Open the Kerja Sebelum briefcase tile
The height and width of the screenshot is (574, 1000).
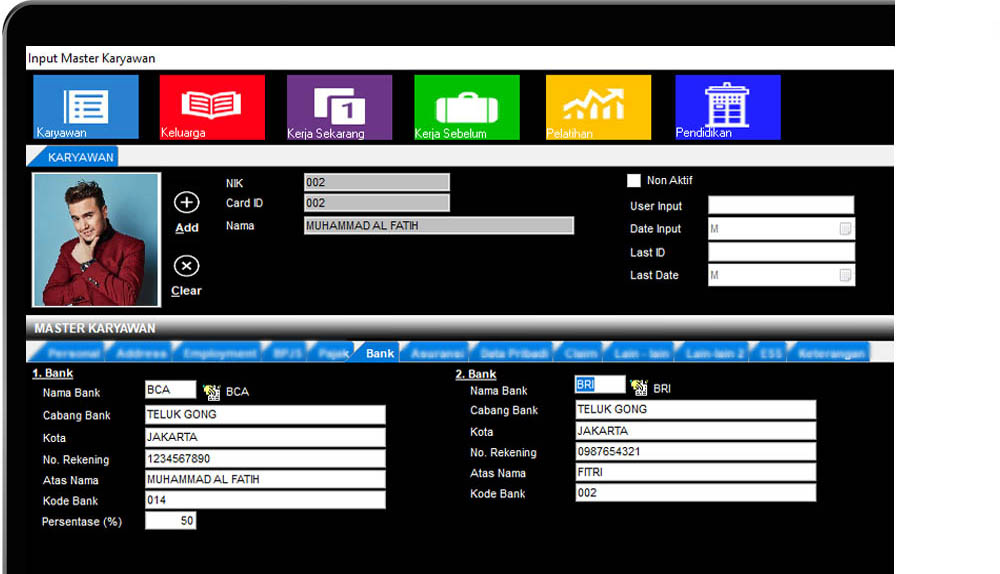point(466,107)
